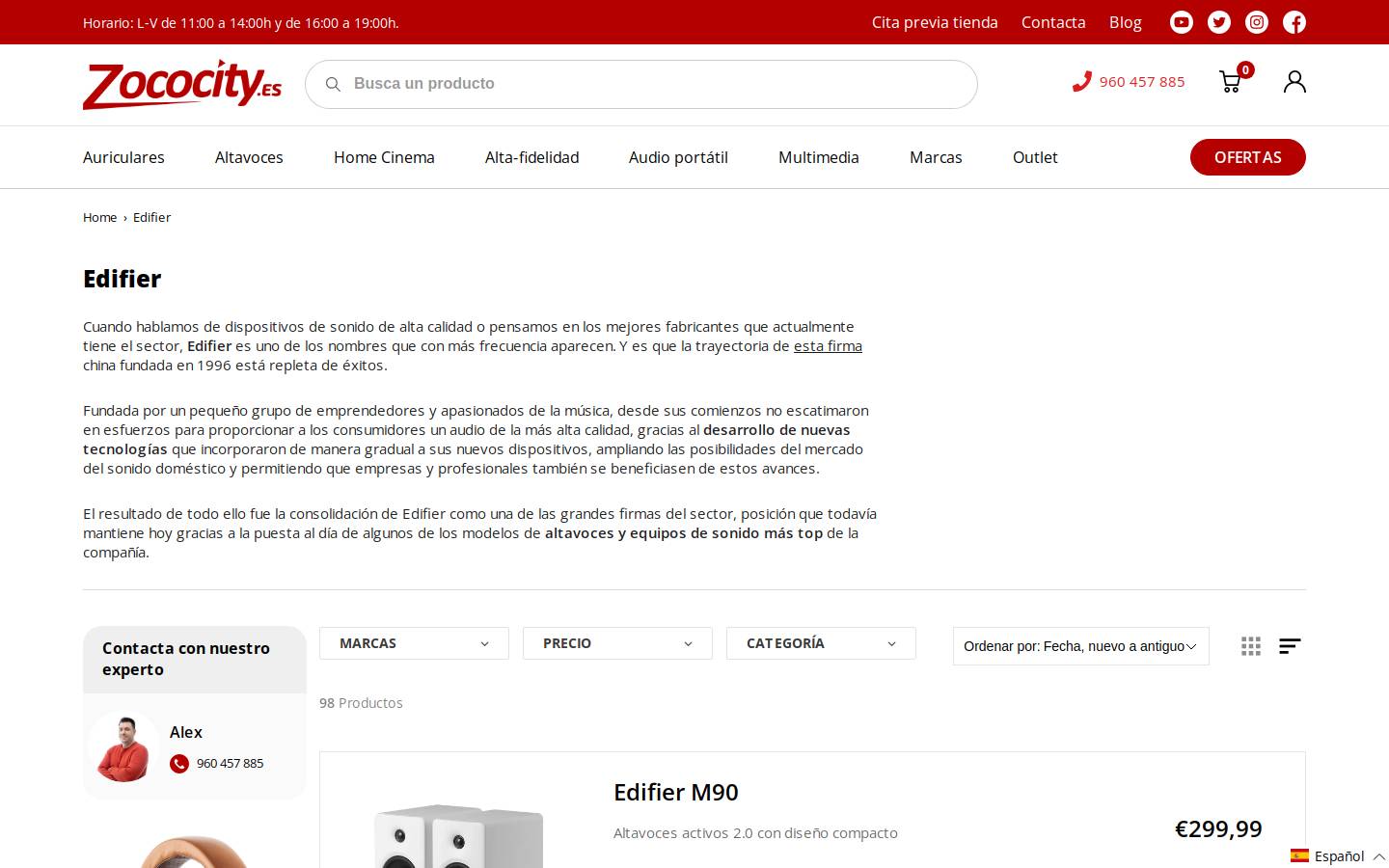Click the Edifier M90 speaker image
1389x868 pixels.
pyautogui.click(x=459, y=835)
